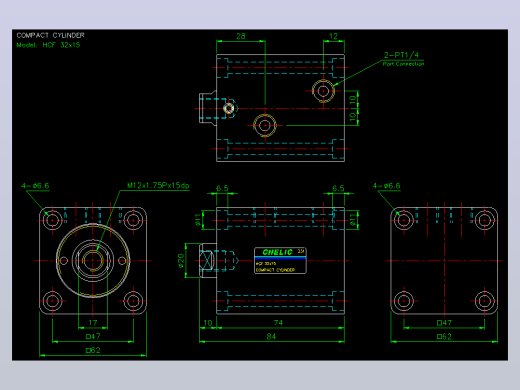Image resolution: width=520 pixels, height=390 pixels.
Task: Click "□62" dimension under the plain rear view
Action: (x=444, y=337)
